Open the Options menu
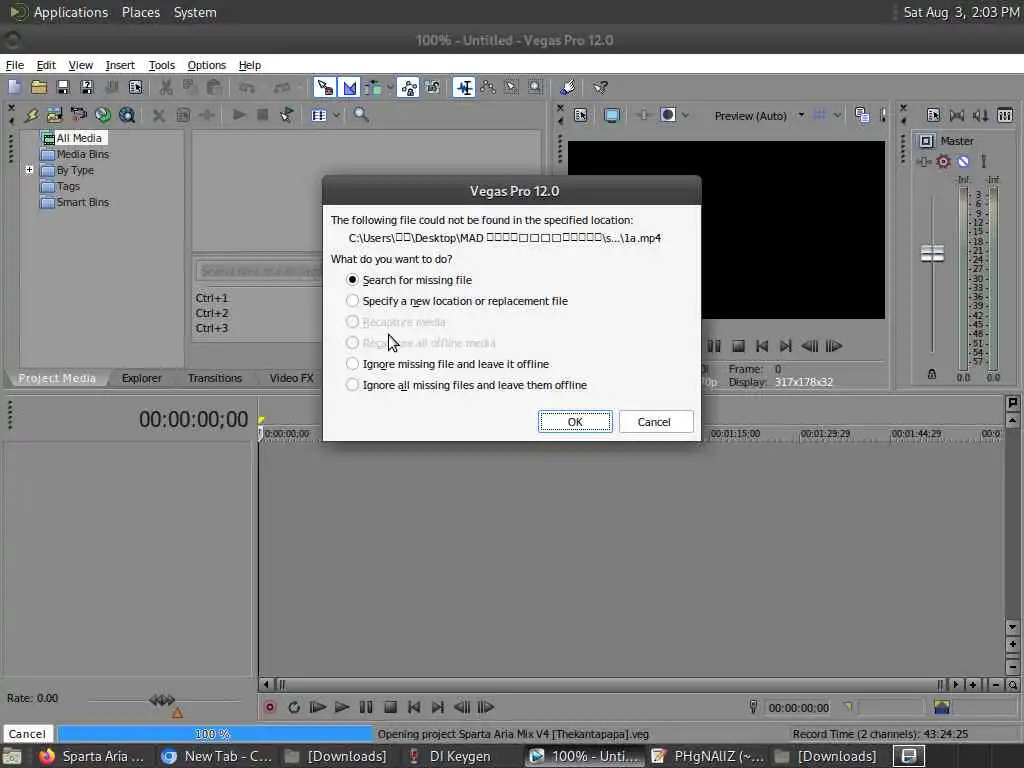This screenshot has height=768, width=1024. (x=206, y=65)
